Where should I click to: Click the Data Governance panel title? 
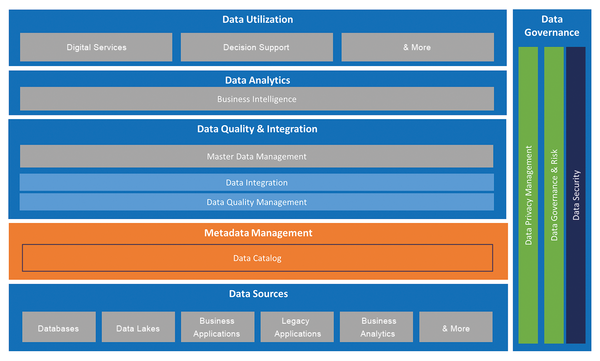552,26
